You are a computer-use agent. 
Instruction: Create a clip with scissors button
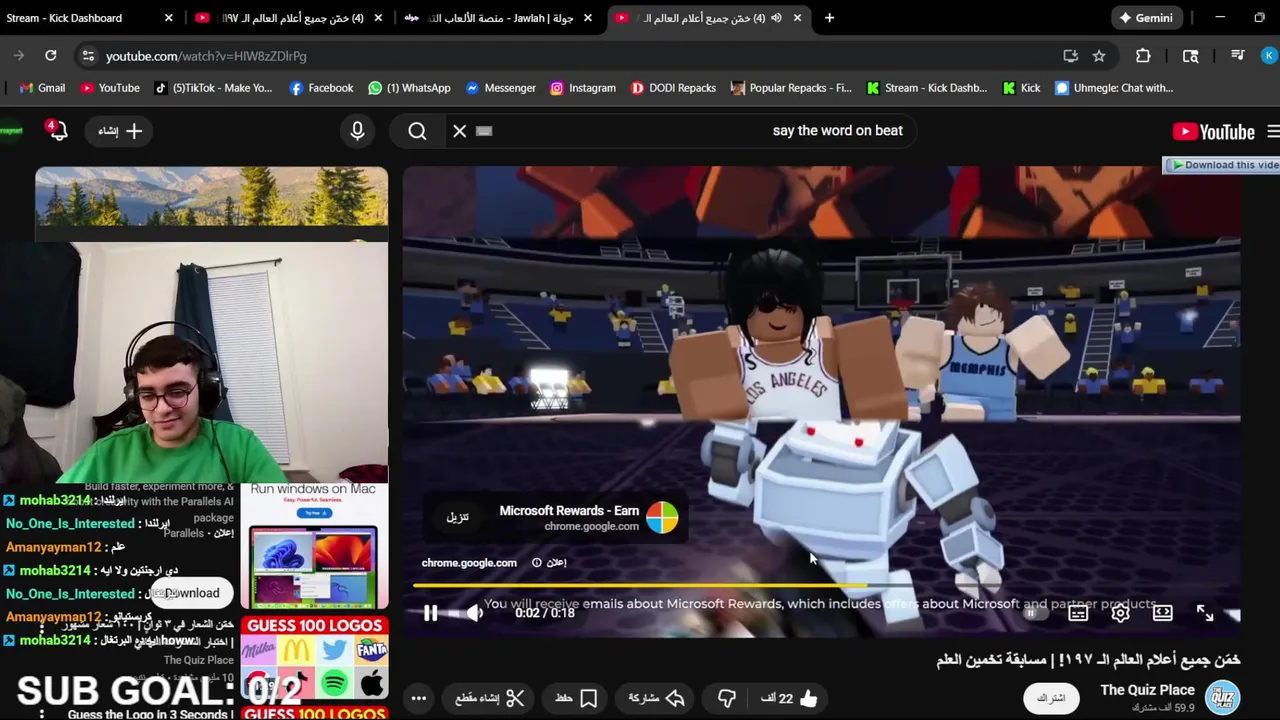pyautogui.click(x=490, y=698)
